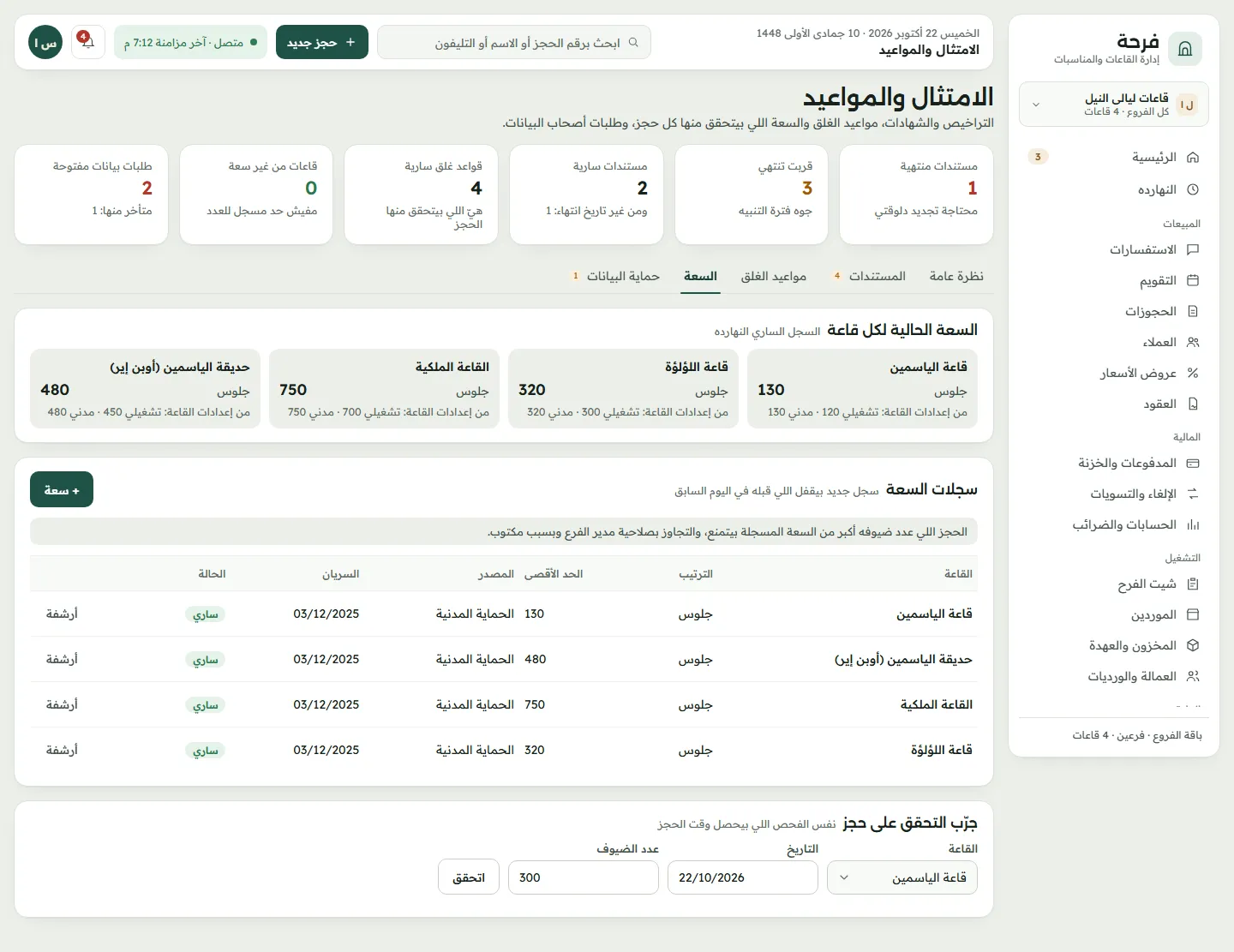Click the فرحة app logo icon

pos(1185,49)
